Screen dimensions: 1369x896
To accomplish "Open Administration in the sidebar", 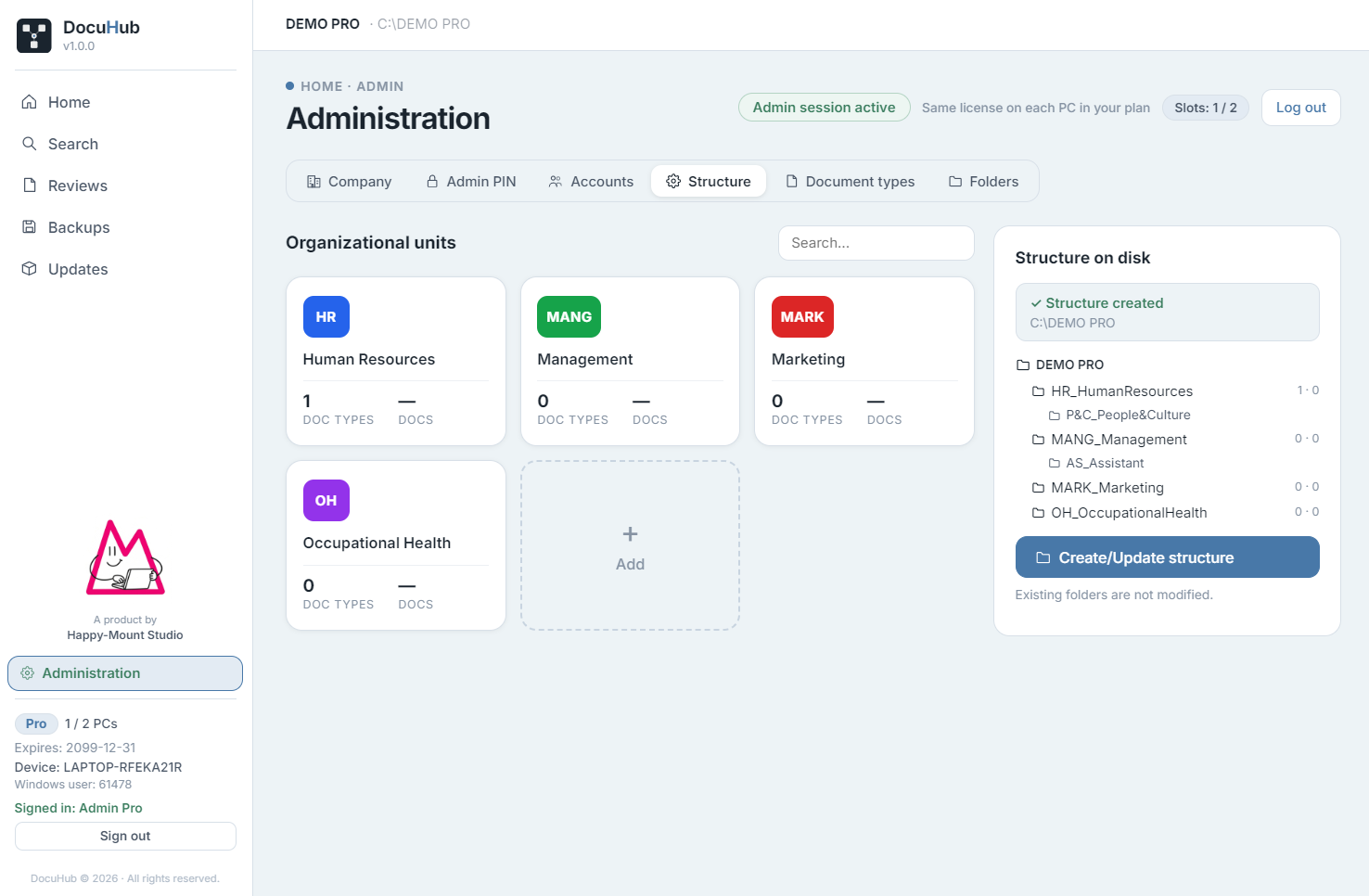I will (125, 673).
